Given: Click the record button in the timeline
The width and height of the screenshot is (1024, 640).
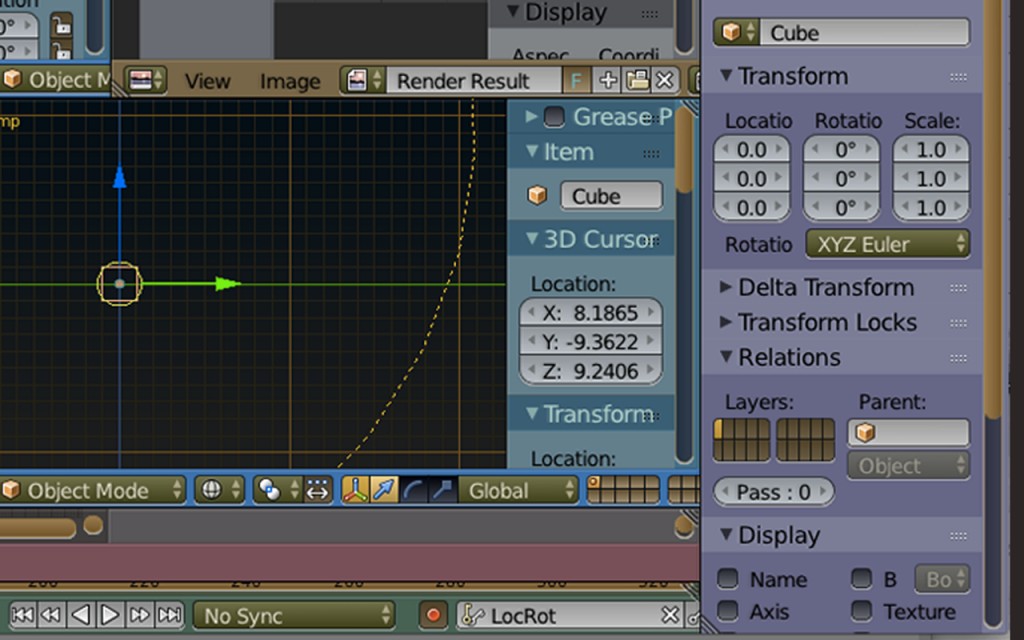Looking at the screenshot, I should [x=432, y=615].
